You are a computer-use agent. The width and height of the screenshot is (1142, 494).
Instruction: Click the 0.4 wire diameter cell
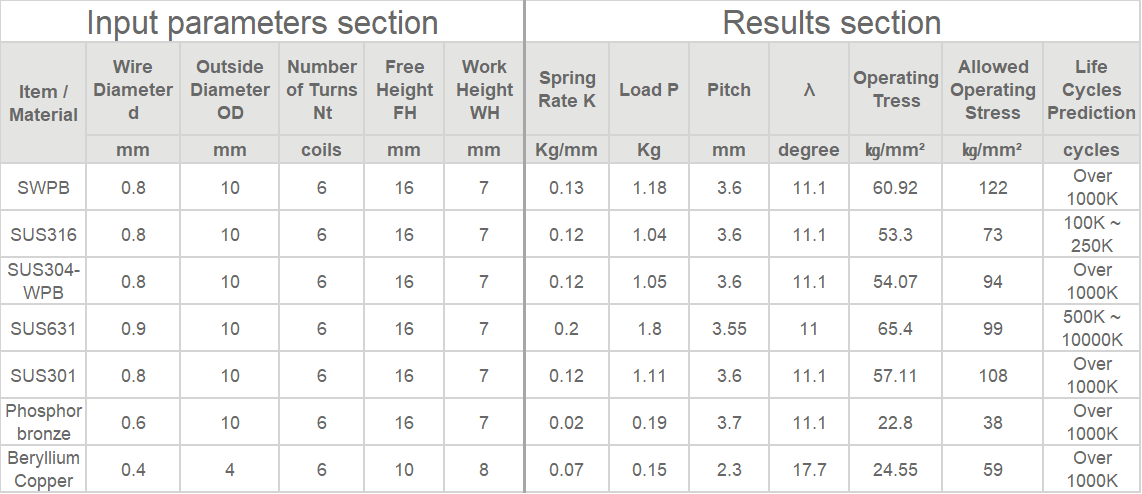coord(133,469)
